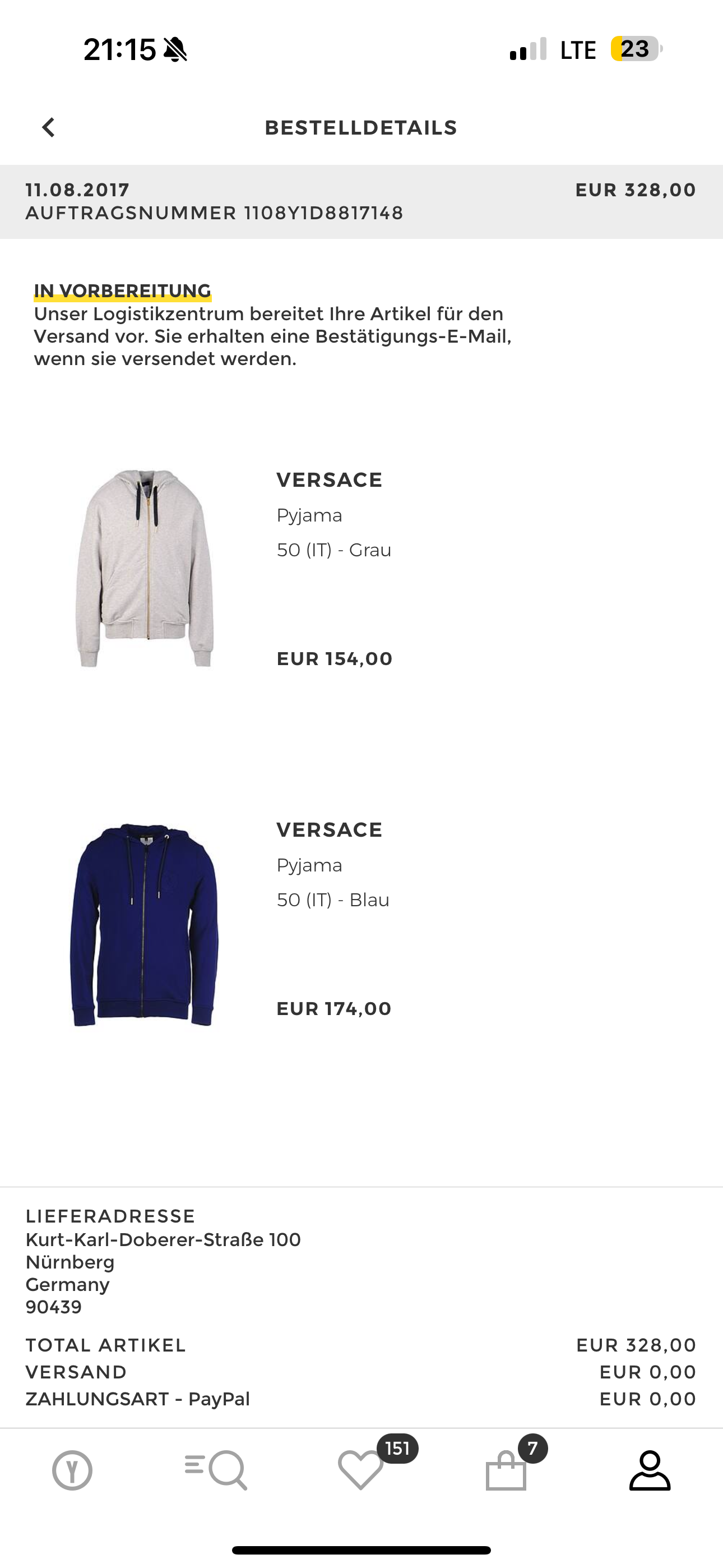Image resolution: width=723 pixels, height=1568 pixels.
Task: Tap the BESTELLDETAILS header title
Action: click(361, 128)
